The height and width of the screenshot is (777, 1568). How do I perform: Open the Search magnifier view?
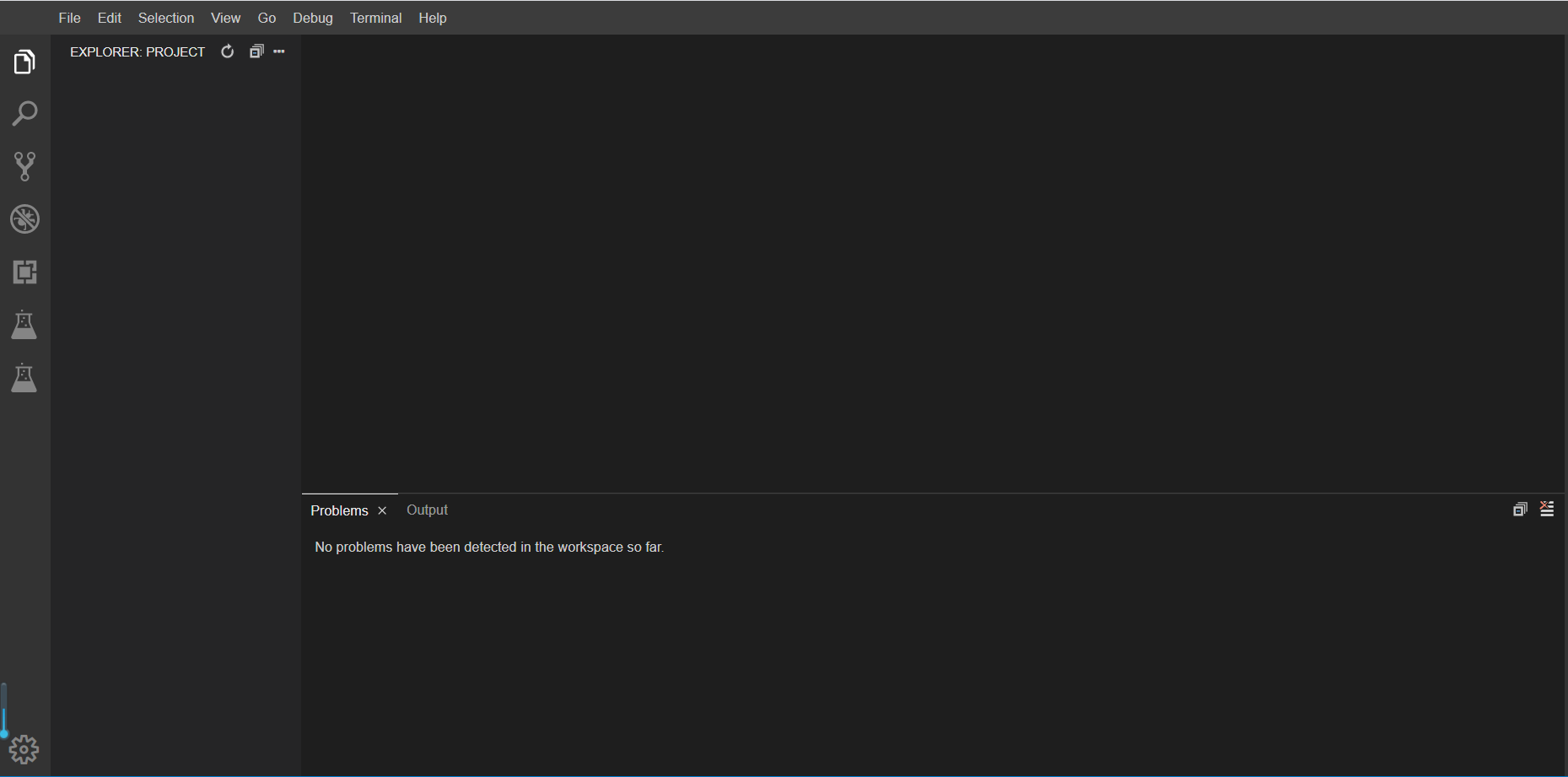pos(24,114)
